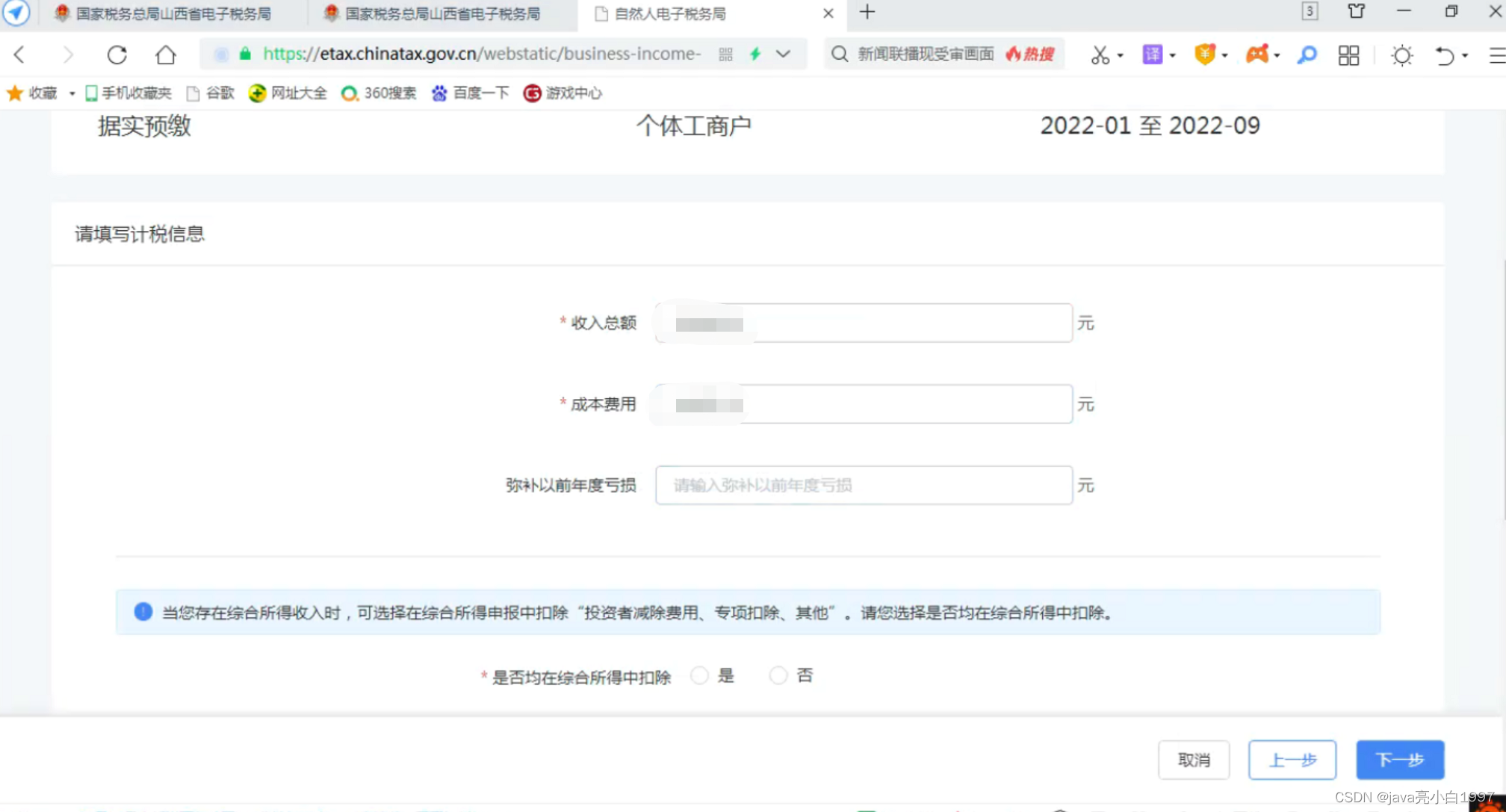Click the 弥补以前年度亏损 input field
Viewport: 1506px width, 812px height.
tap(863, 485)
